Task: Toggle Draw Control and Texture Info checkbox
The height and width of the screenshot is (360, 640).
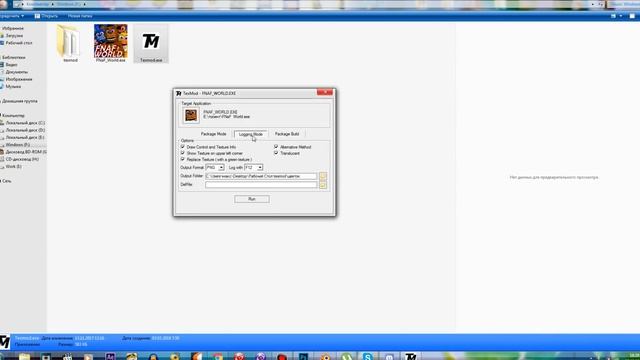Action: (x=183, y=147)
